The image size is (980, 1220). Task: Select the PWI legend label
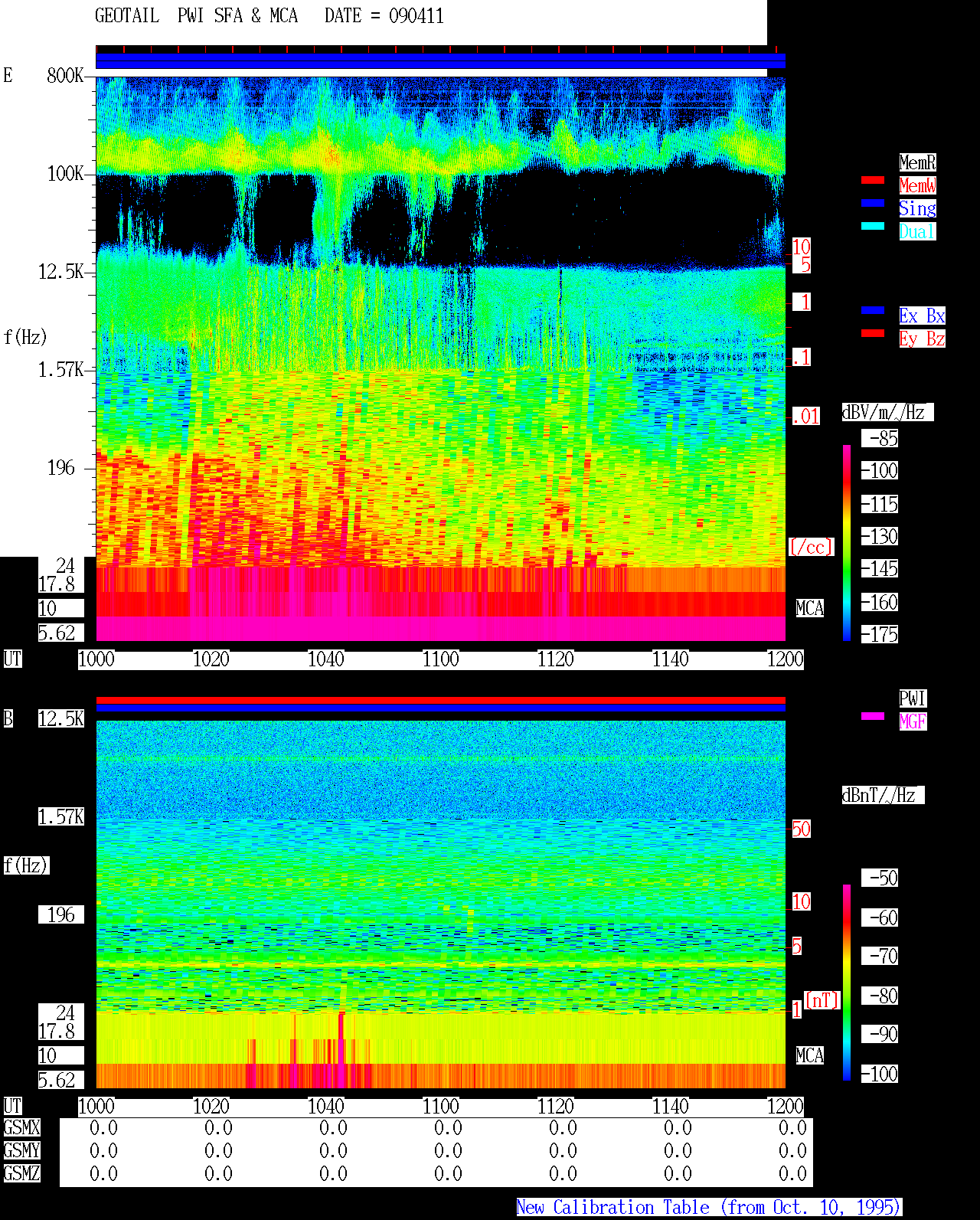913,698
